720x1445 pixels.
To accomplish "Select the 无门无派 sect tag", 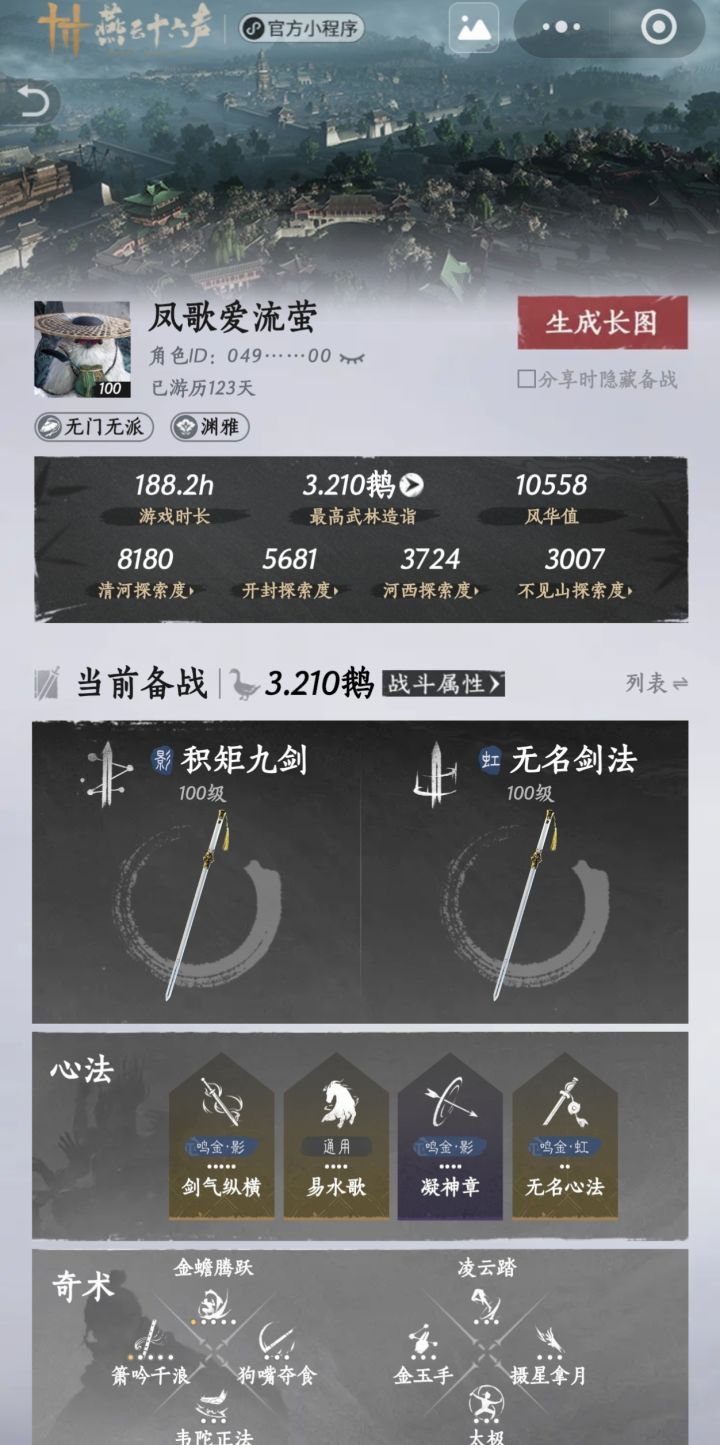I will pyautogui.click(x=93, y=428).
